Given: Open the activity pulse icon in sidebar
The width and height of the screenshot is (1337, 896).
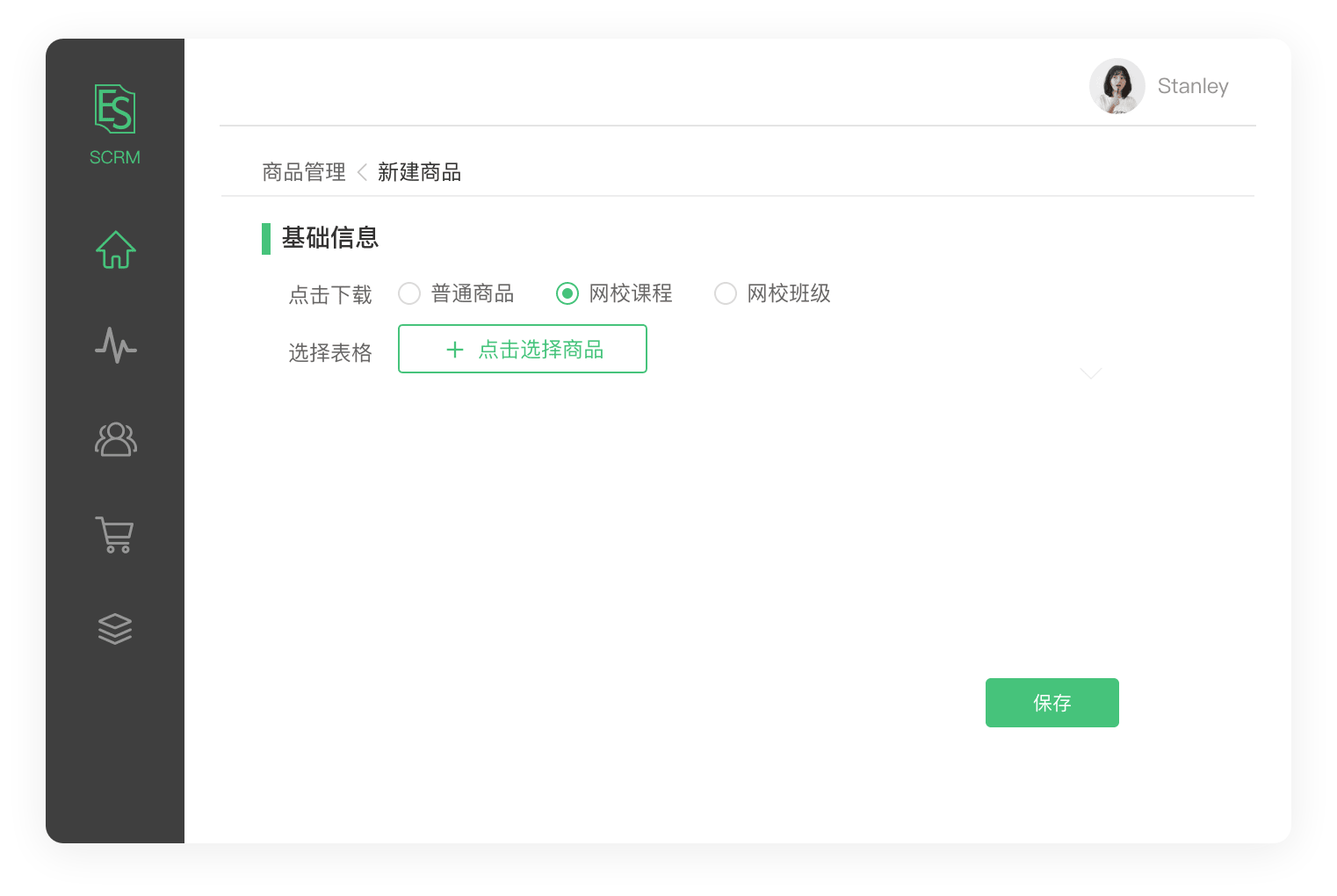Looking at the screenshot, I should [x=116, y=345].
